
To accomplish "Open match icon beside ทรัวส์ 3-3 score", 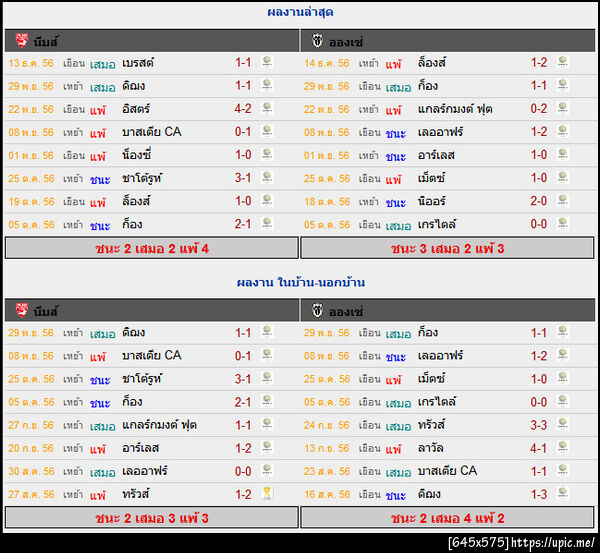I will pos(562,425).
